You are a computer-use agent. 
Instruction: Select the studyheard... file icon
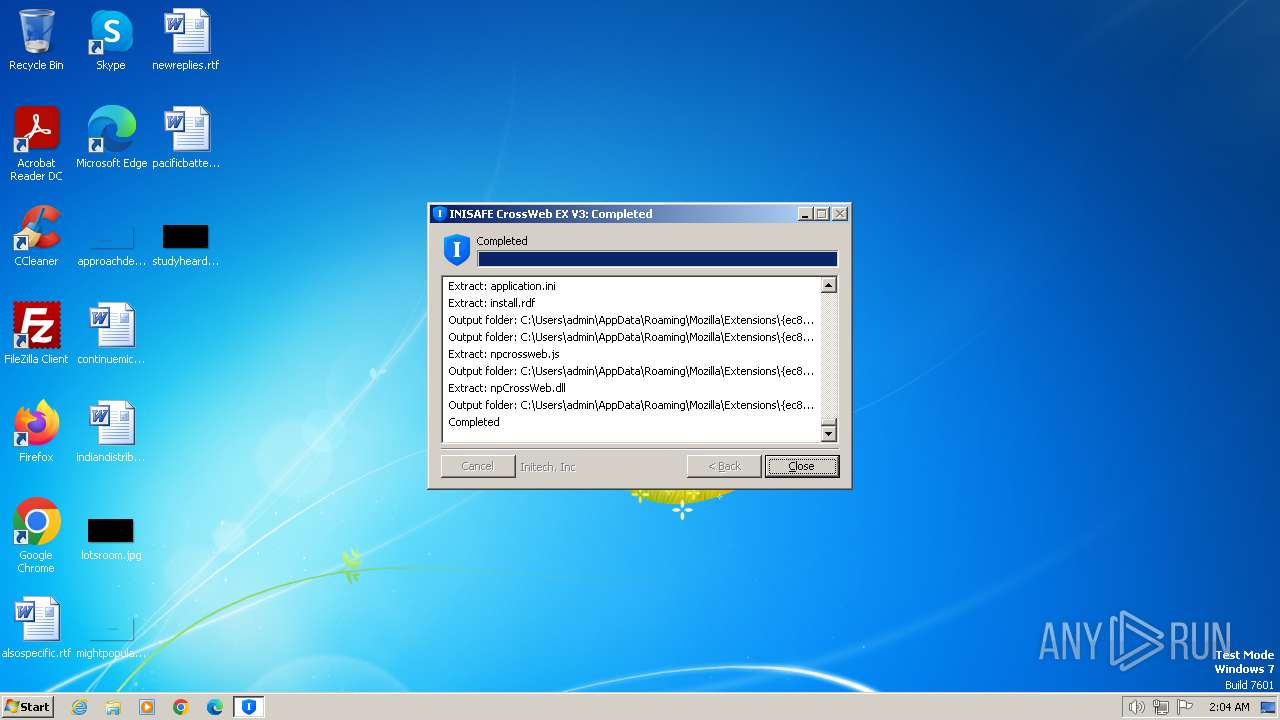(186, 245)
